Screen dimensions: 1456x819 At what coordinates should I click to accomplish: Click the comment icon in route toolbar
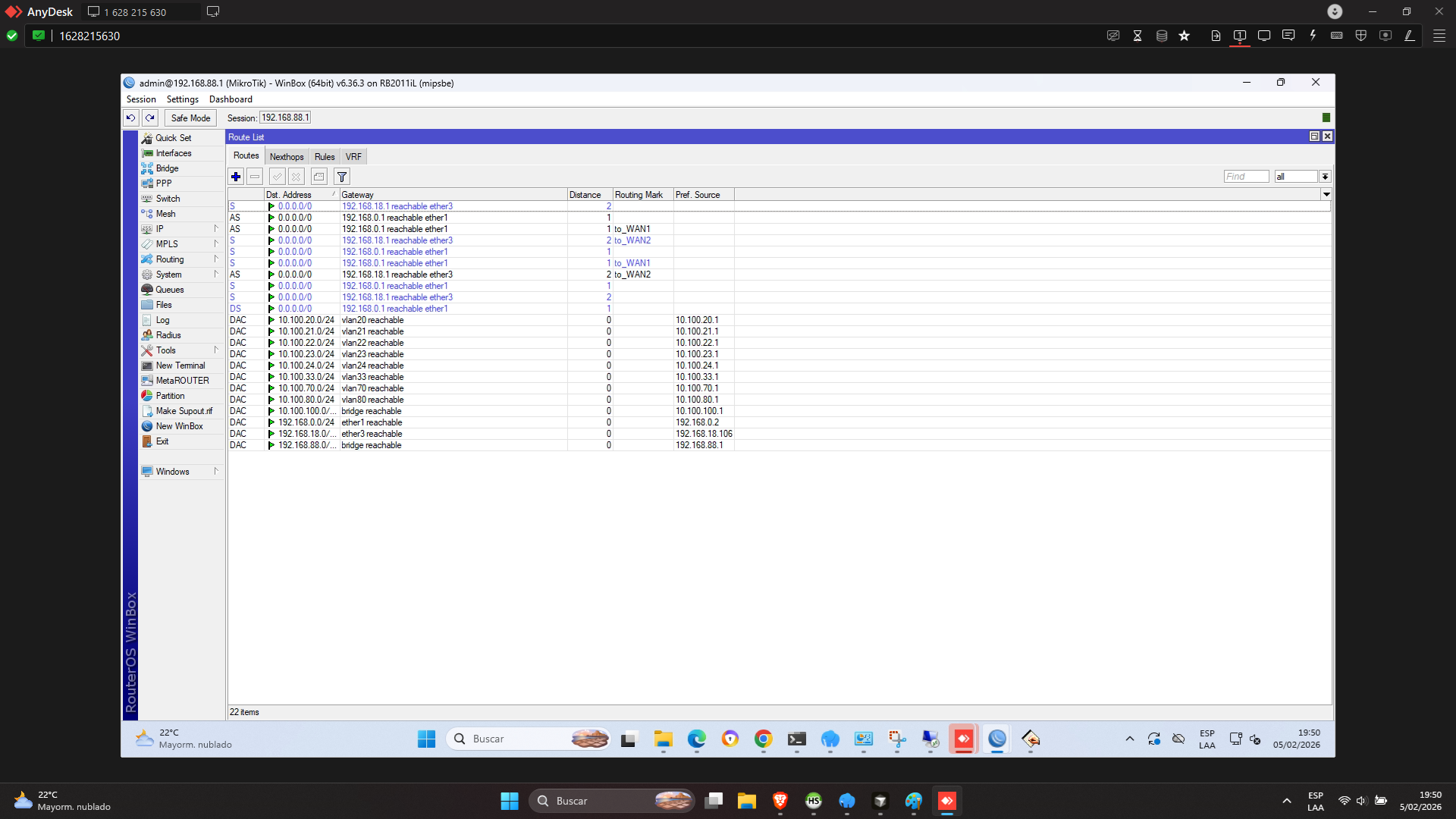click(x=319, y=177)
